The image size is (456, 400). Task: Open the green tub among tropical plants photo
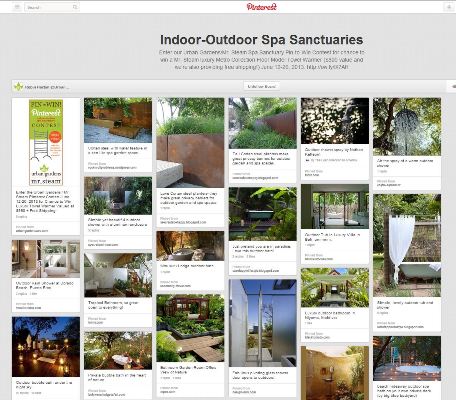tap(263, 214)
